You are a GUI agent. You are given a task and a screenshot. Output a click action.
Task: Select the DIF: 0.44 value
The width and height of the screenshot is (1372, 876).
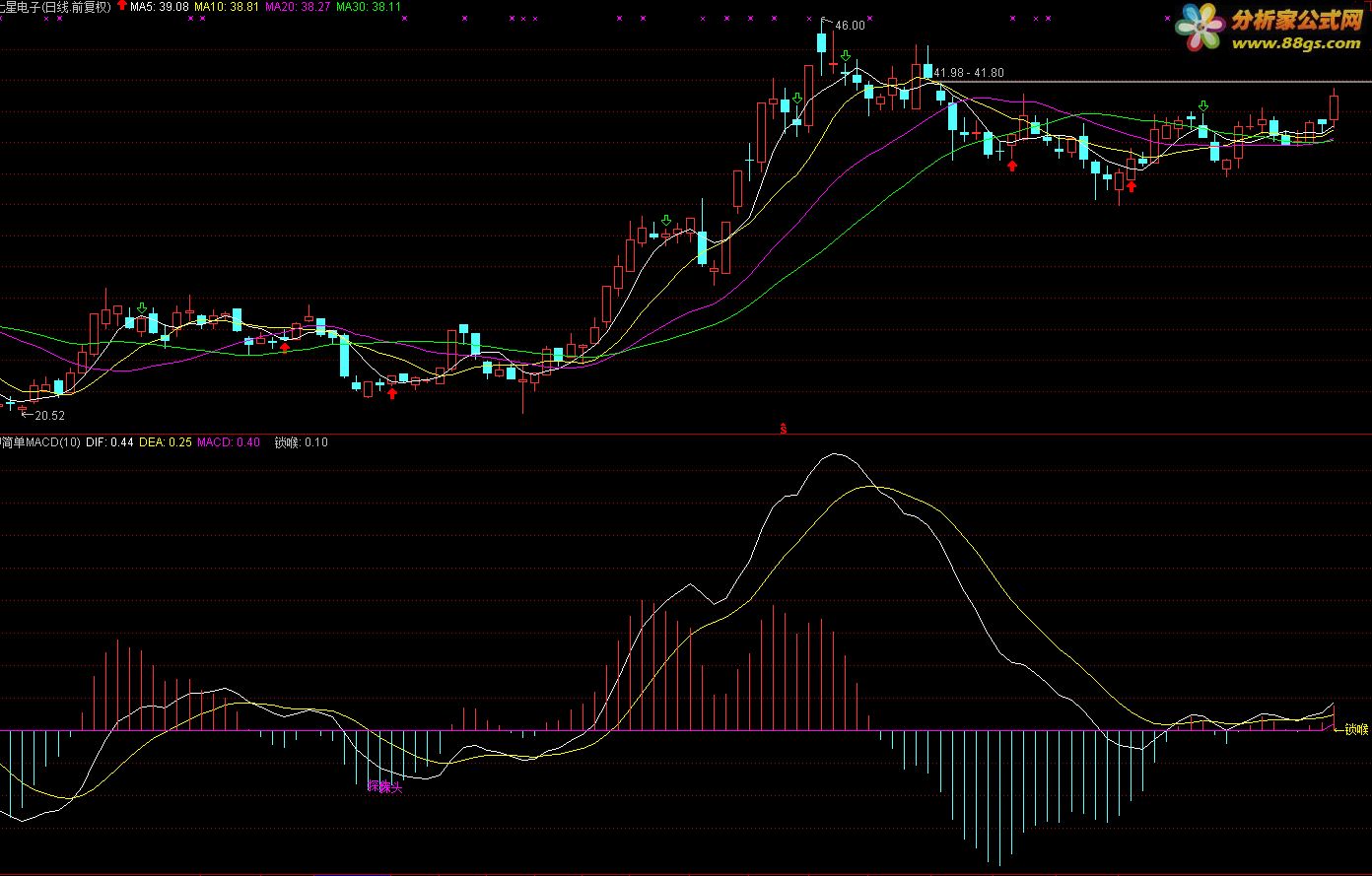tap(110, 442)
